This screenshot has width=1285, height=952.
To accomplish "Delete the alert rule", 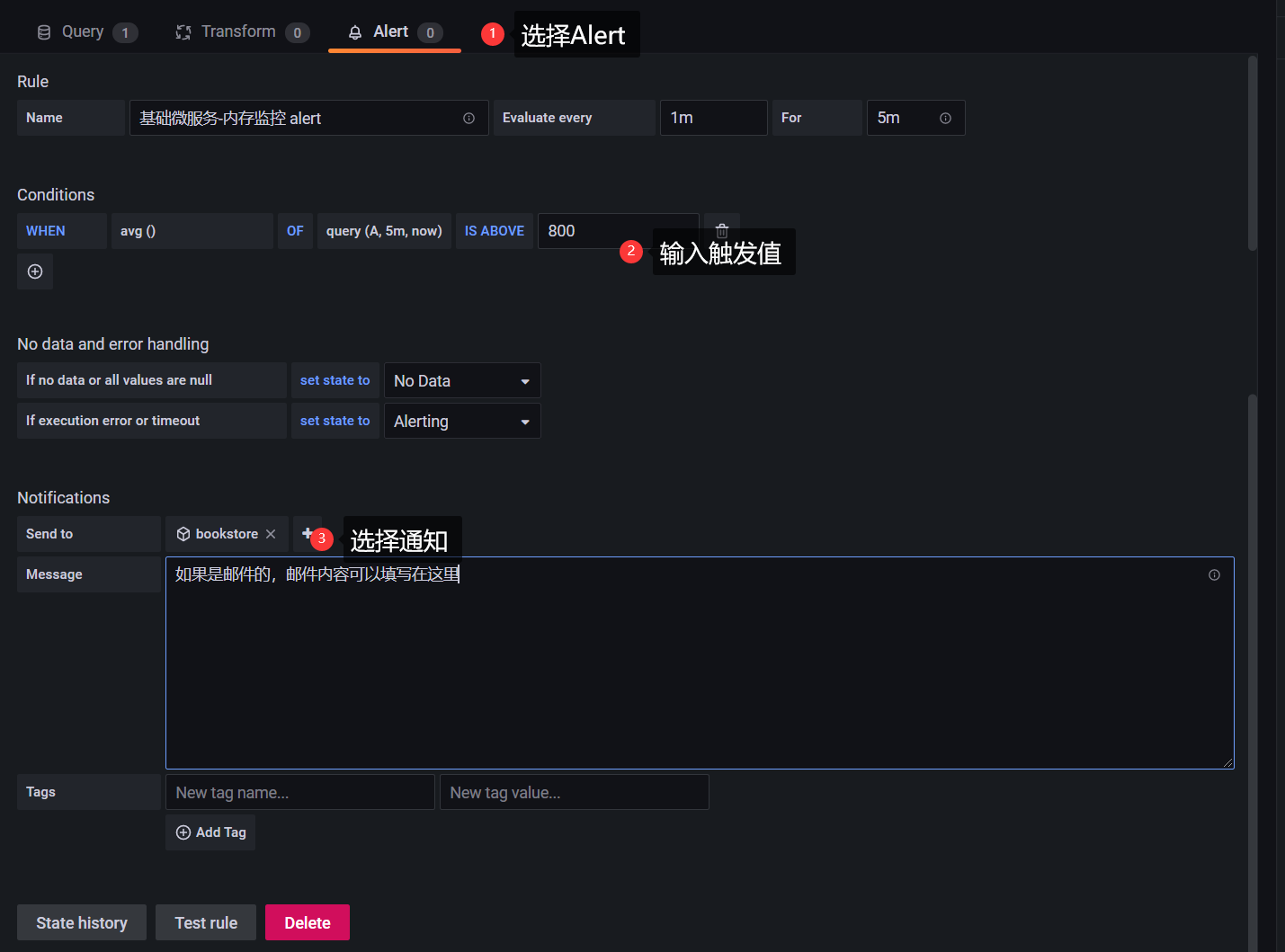I will pyautogui.click(x=308, y=922).
